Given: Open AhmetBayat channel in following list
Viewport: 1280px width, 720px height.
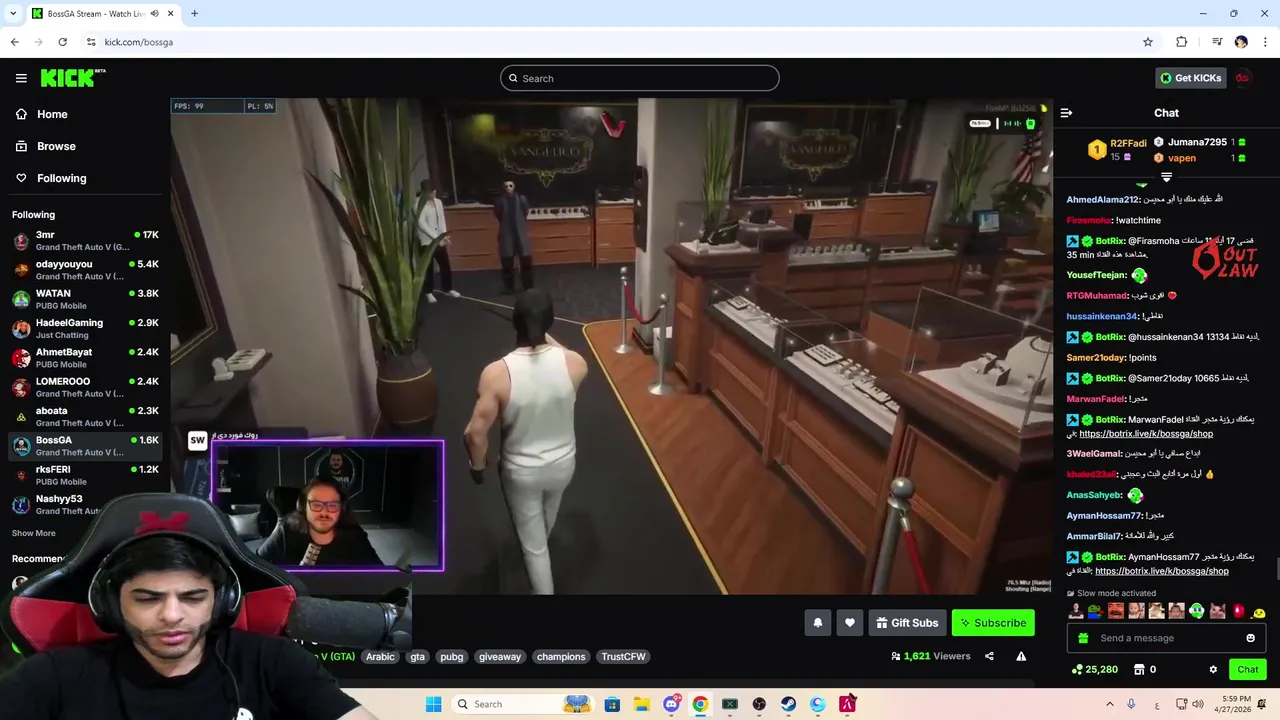Looking at the screenshot, I should [85, 358].
